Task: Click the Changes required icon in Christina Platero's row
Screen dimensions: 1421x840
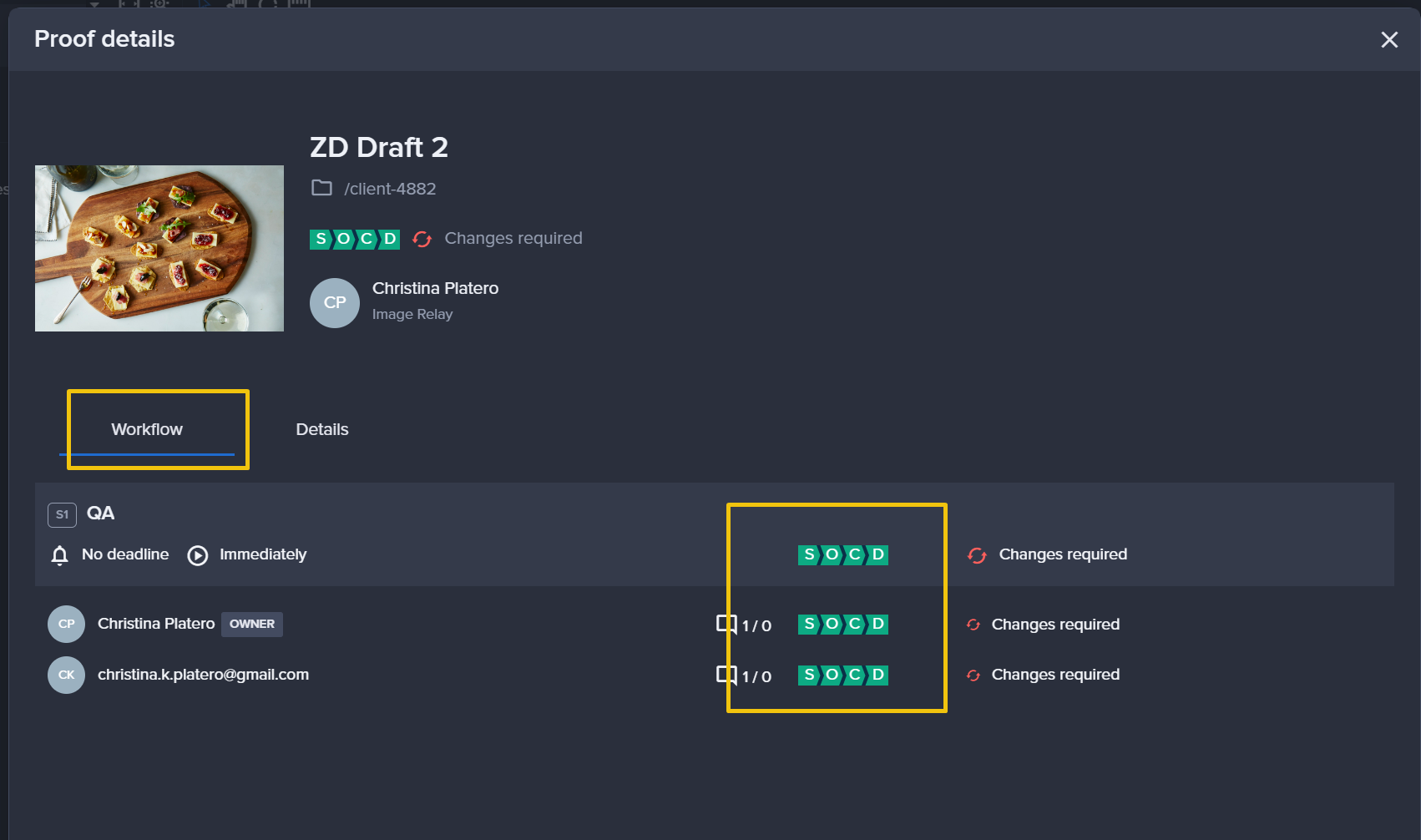Action: [x=973, y=625]
